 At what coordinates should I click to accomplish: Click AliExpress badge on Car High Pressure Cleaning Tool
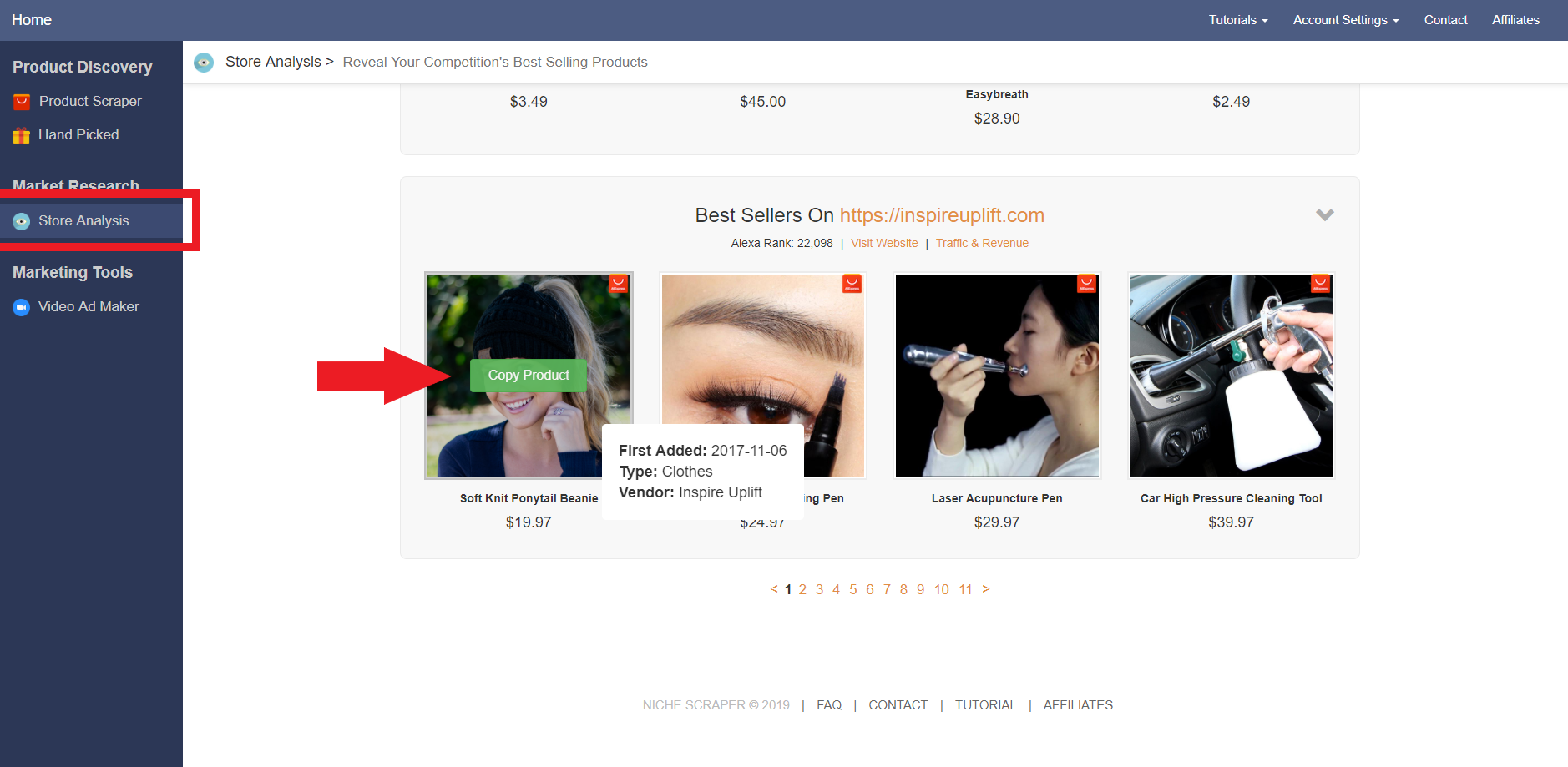point(1321,284)
